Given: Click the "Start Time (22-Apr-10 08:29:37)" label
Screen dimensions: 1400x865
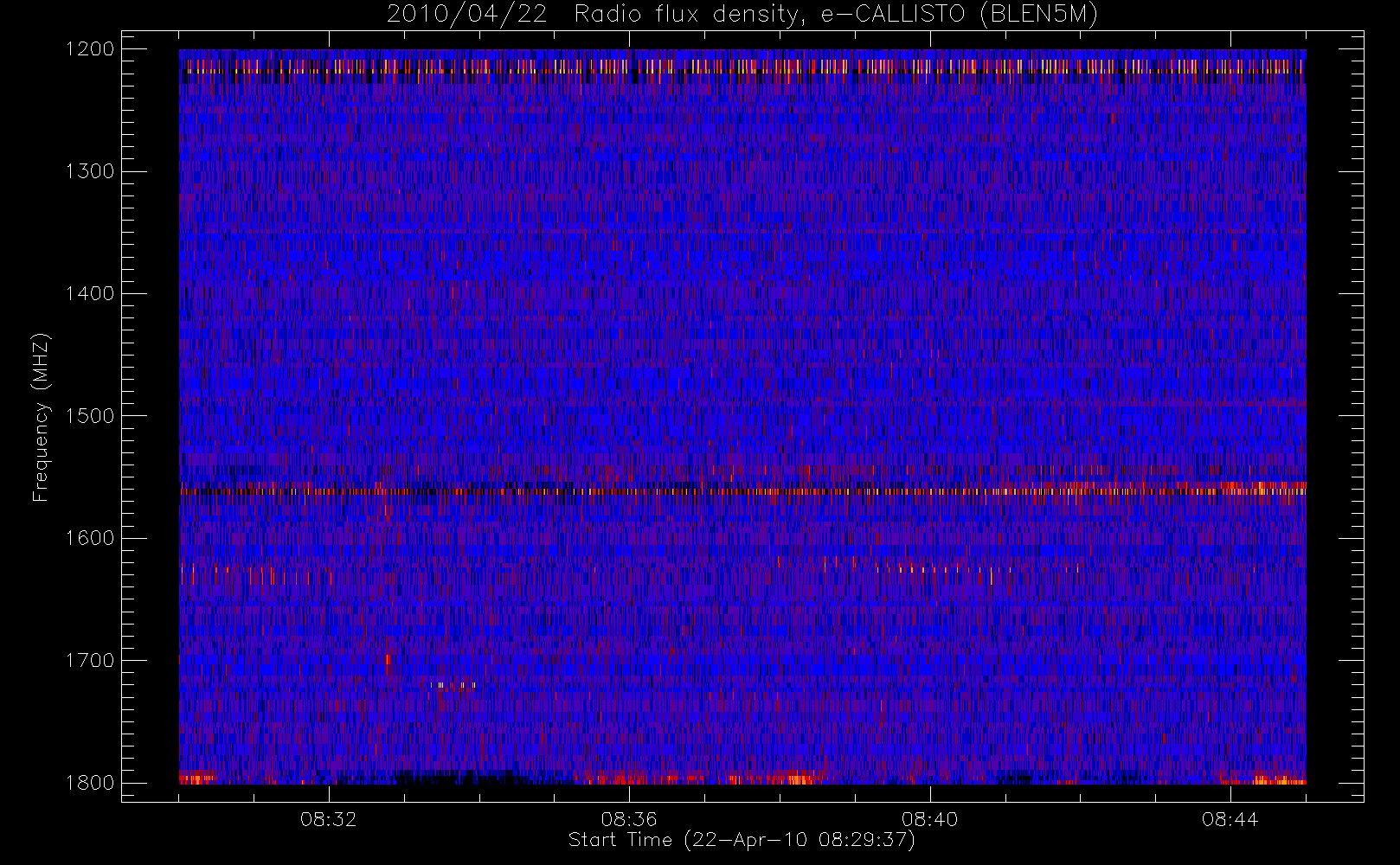Looking at the screenshot, I should pos(742,840).
